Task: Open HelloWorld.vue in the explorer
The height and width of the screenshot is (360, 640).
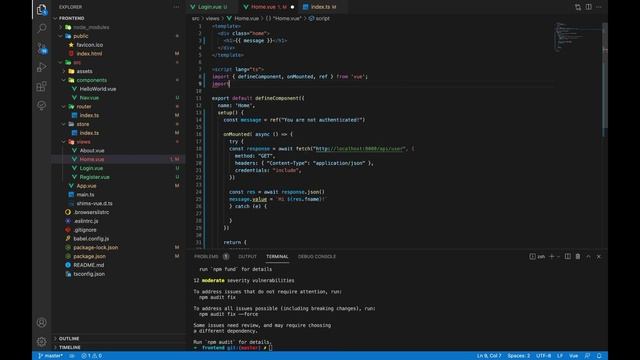Action: click(98, 89)
